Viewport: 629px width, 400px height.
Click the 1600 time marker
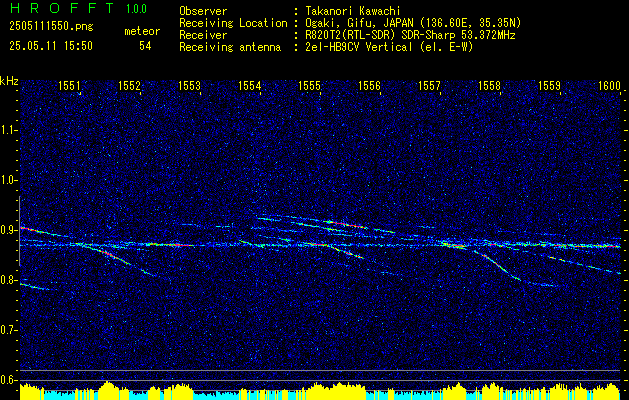[x=610, y=85]
